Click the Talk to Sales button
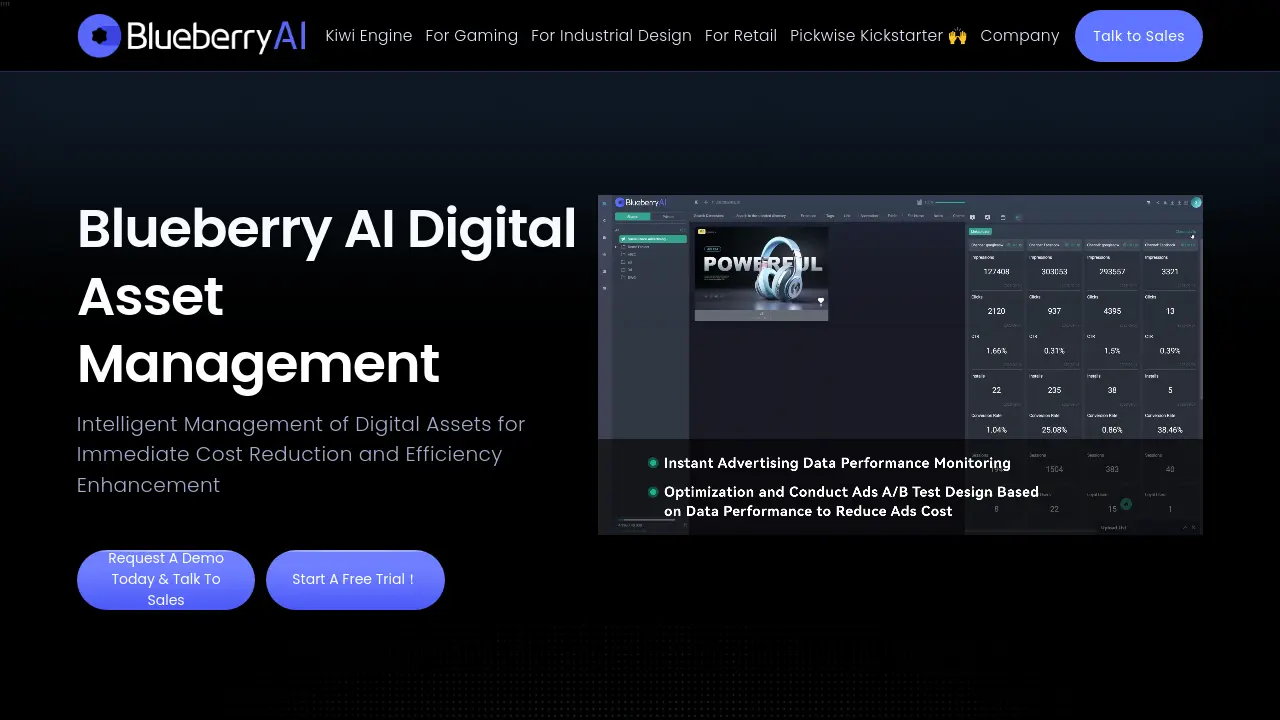This screenshot has width=1280, height=720. click(1139, 36)
